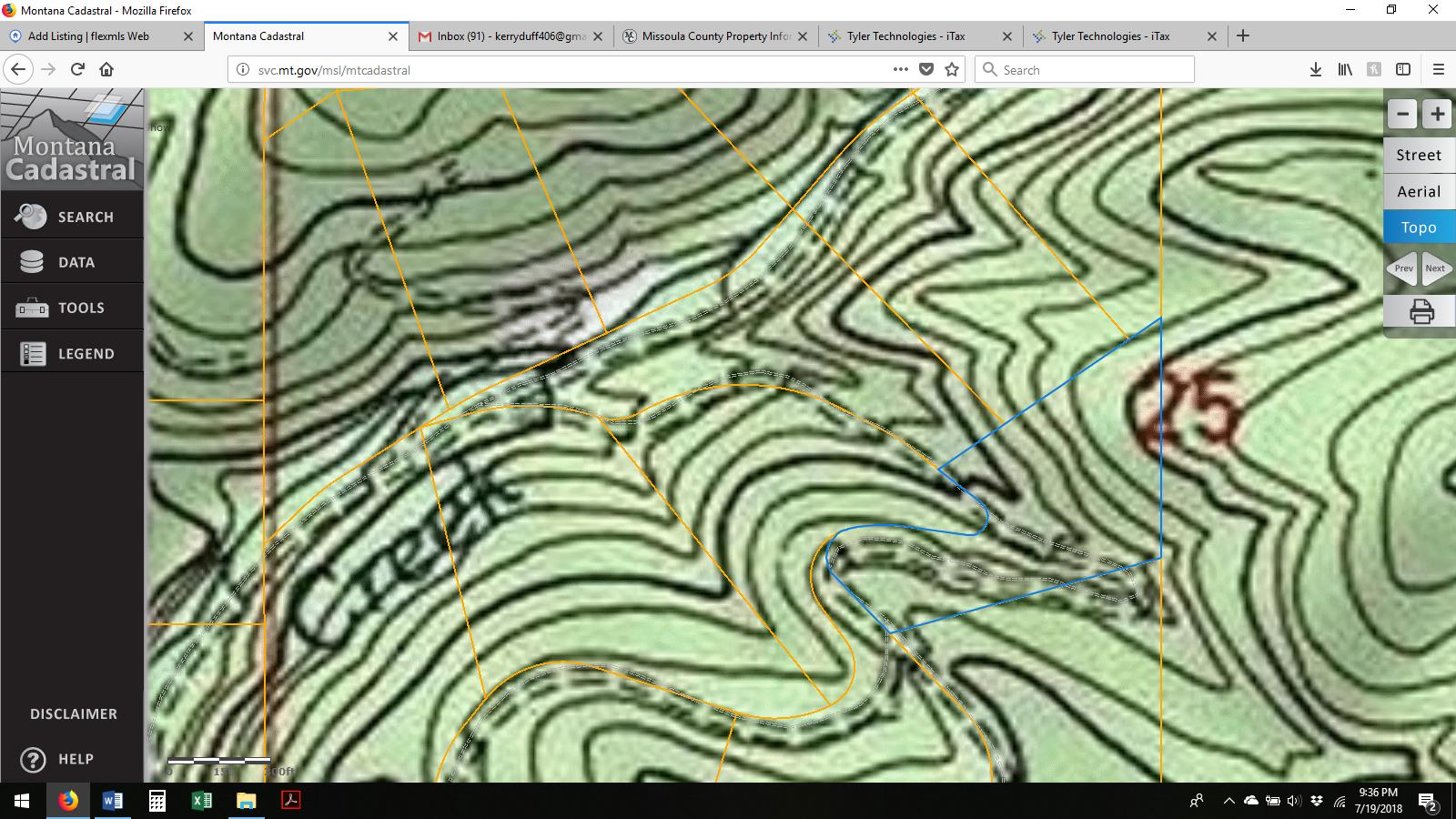Click the browser forward arrow
The image size is (1456, 819).
point(48,69)
